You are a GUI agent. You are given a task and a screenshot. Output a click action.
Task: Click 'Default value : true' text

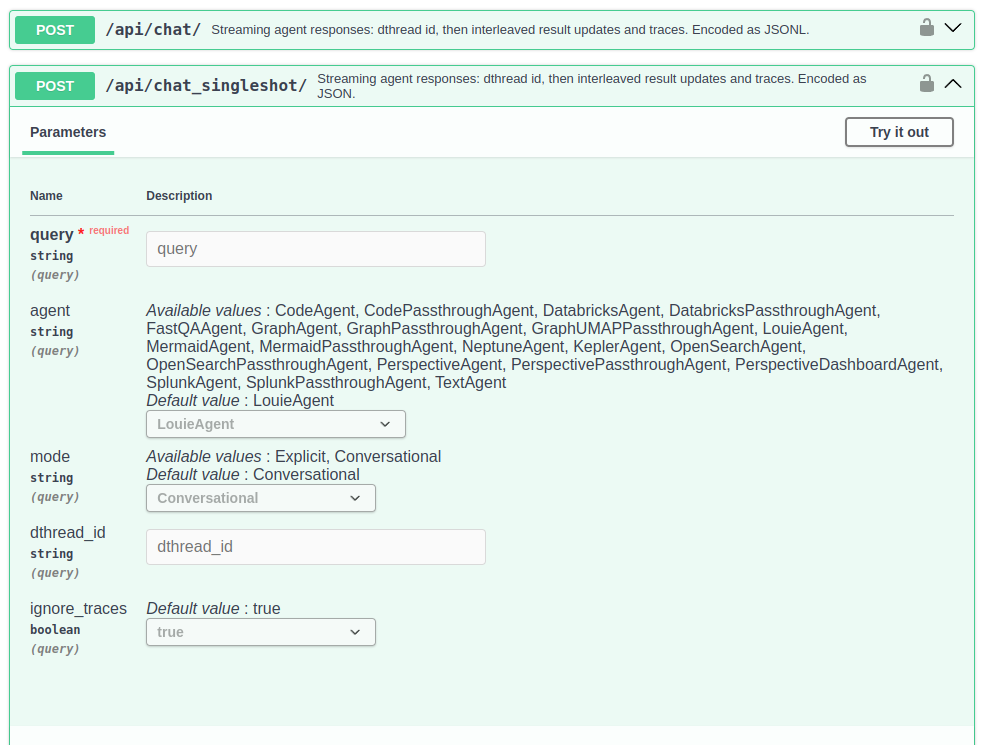tap(213, 609)
